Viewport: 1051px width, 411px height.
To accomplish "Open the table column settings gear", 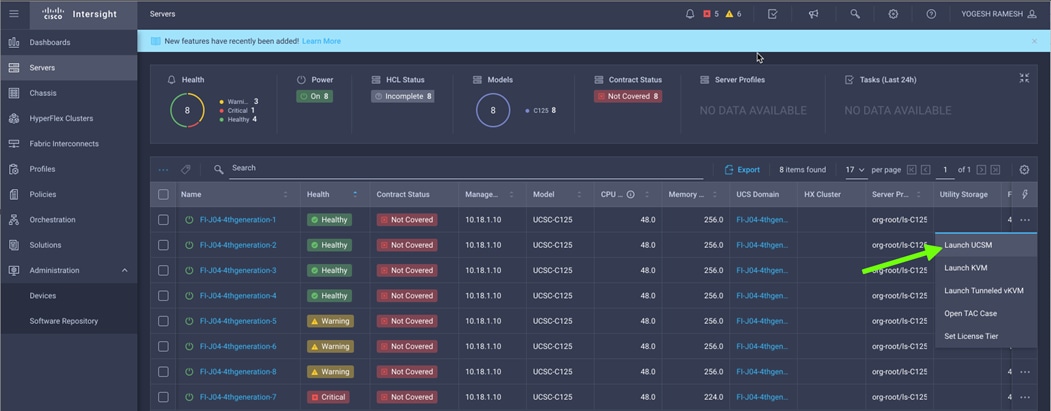I will click(x=1024, y=170).
